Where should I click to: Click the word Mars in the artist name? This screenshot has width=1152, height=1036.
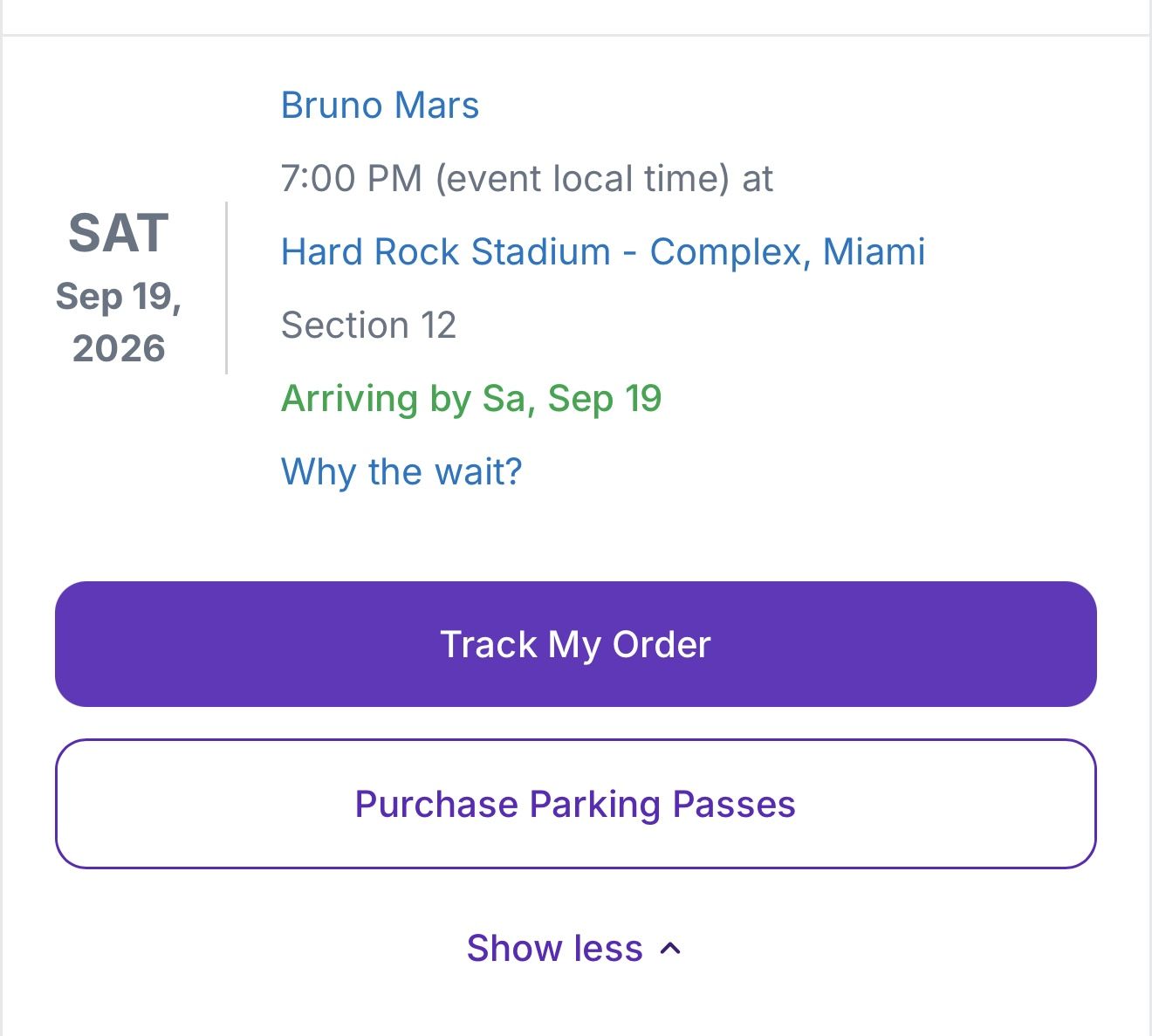tap(436, 106)
